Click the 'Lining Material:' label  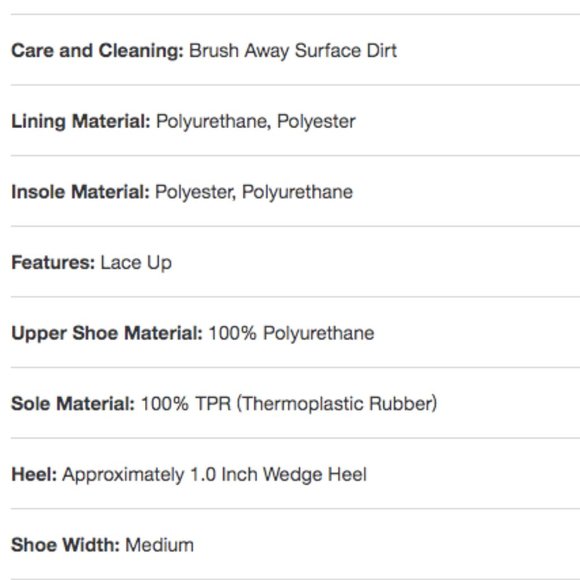click(81, 122)
